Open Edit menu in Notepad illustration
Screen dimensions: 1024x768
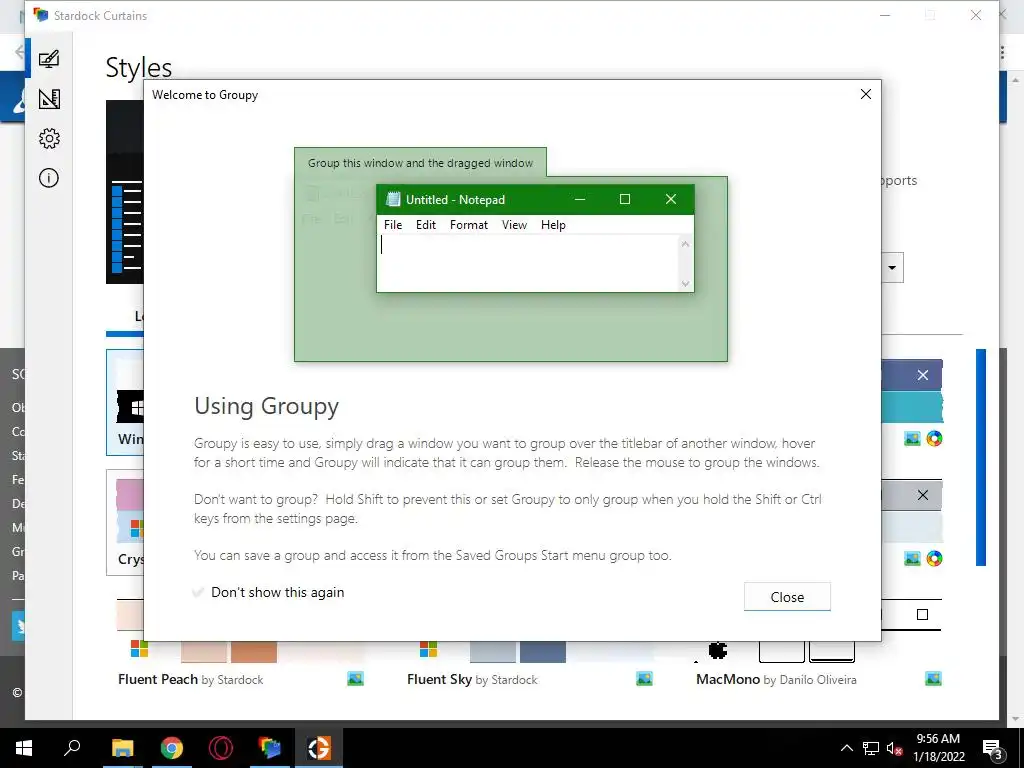[x=426, y=225]
